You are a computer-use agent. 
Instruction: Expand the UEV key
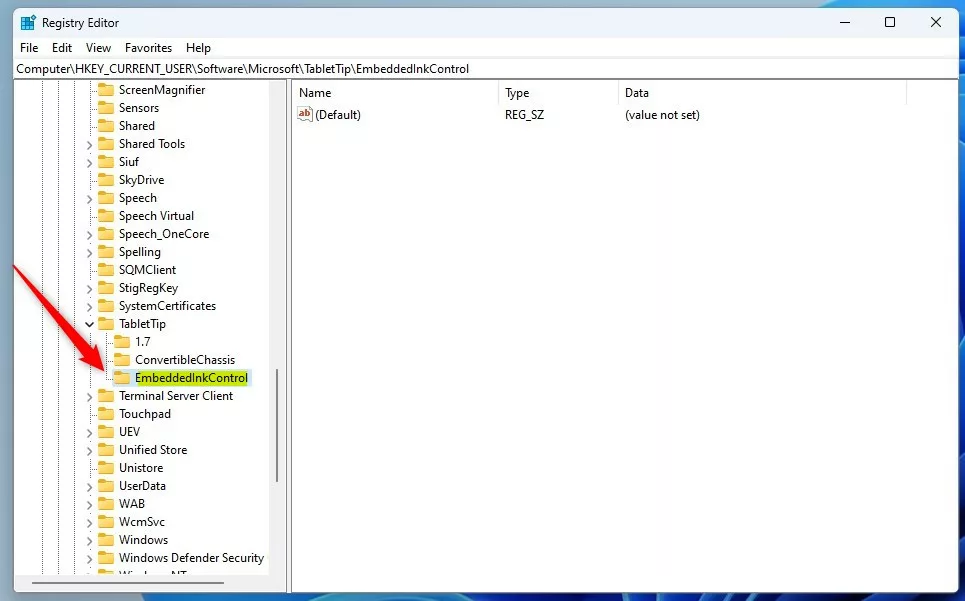(89, 432)
